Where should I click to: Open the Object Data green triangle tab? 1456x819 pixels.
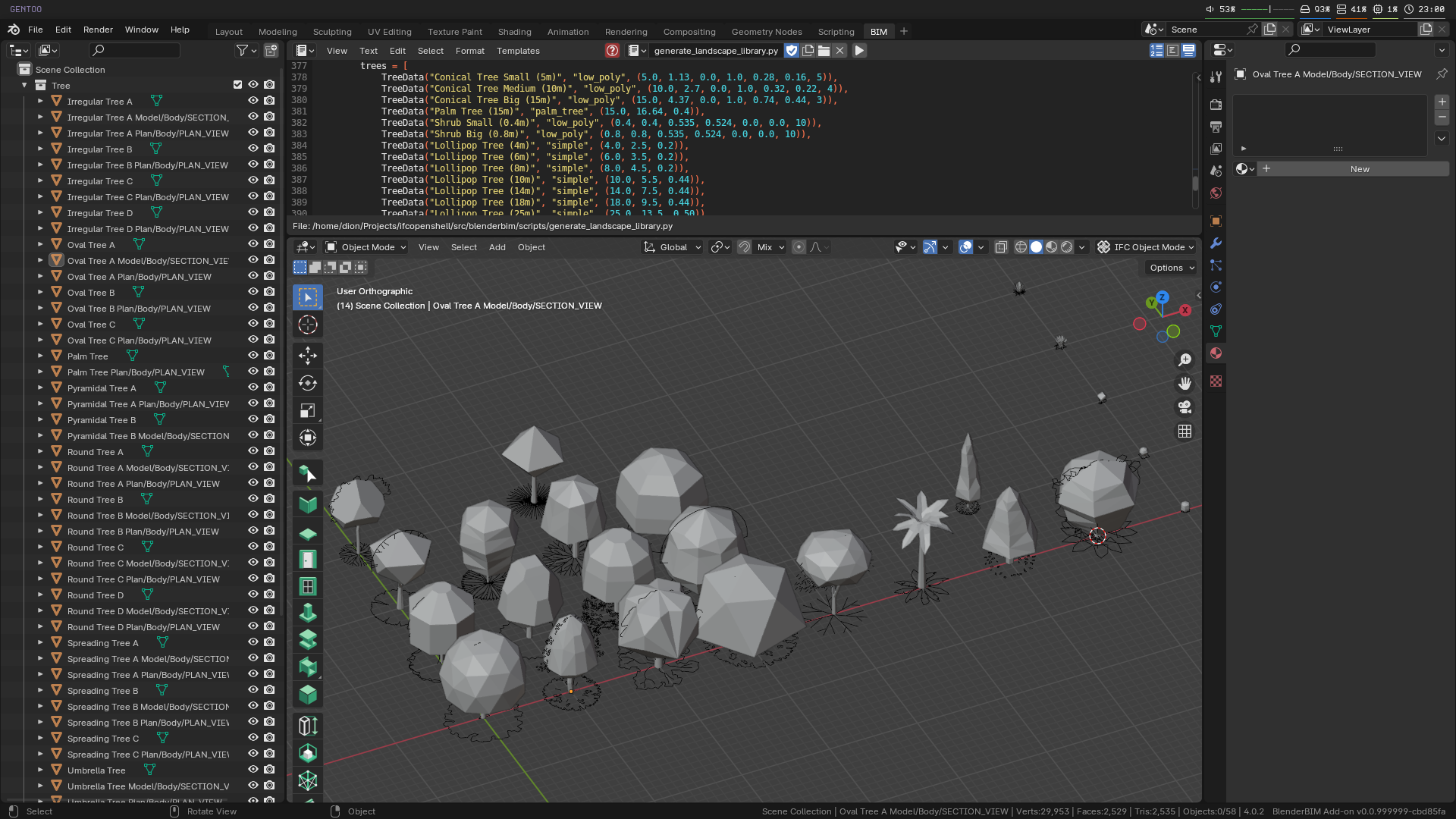1216,331
